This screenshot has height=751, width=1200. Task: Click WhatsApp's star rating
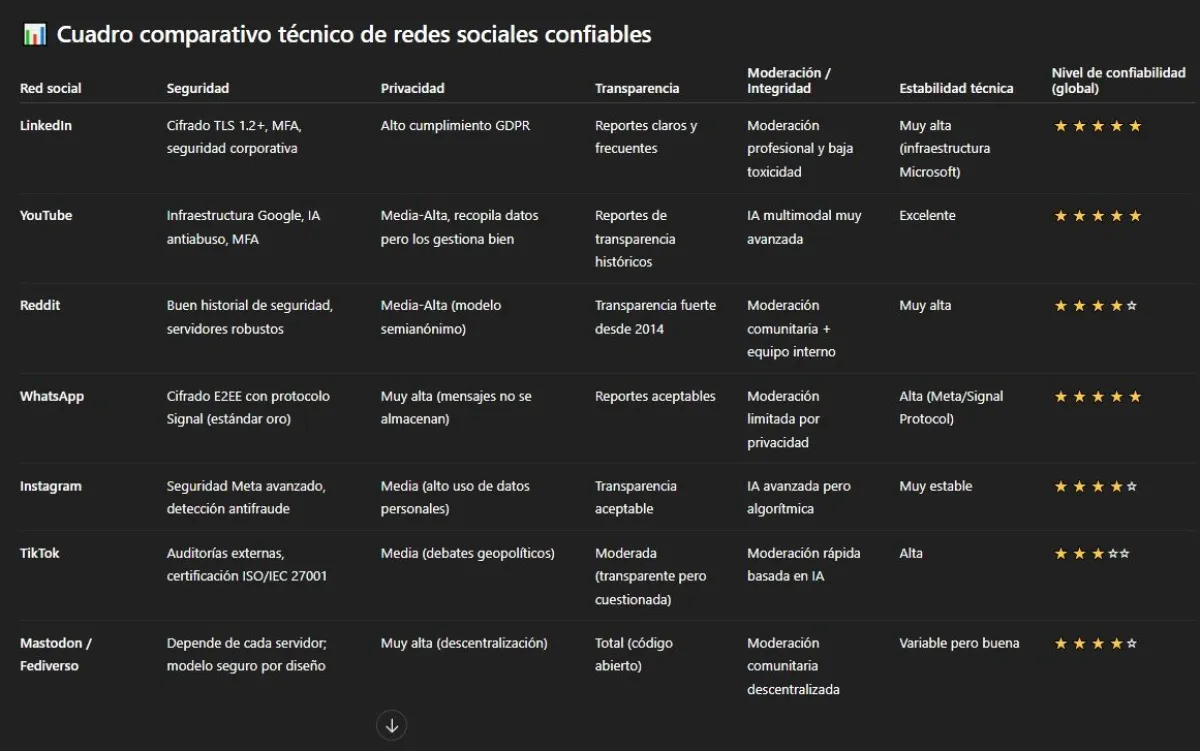(1097, 397)
